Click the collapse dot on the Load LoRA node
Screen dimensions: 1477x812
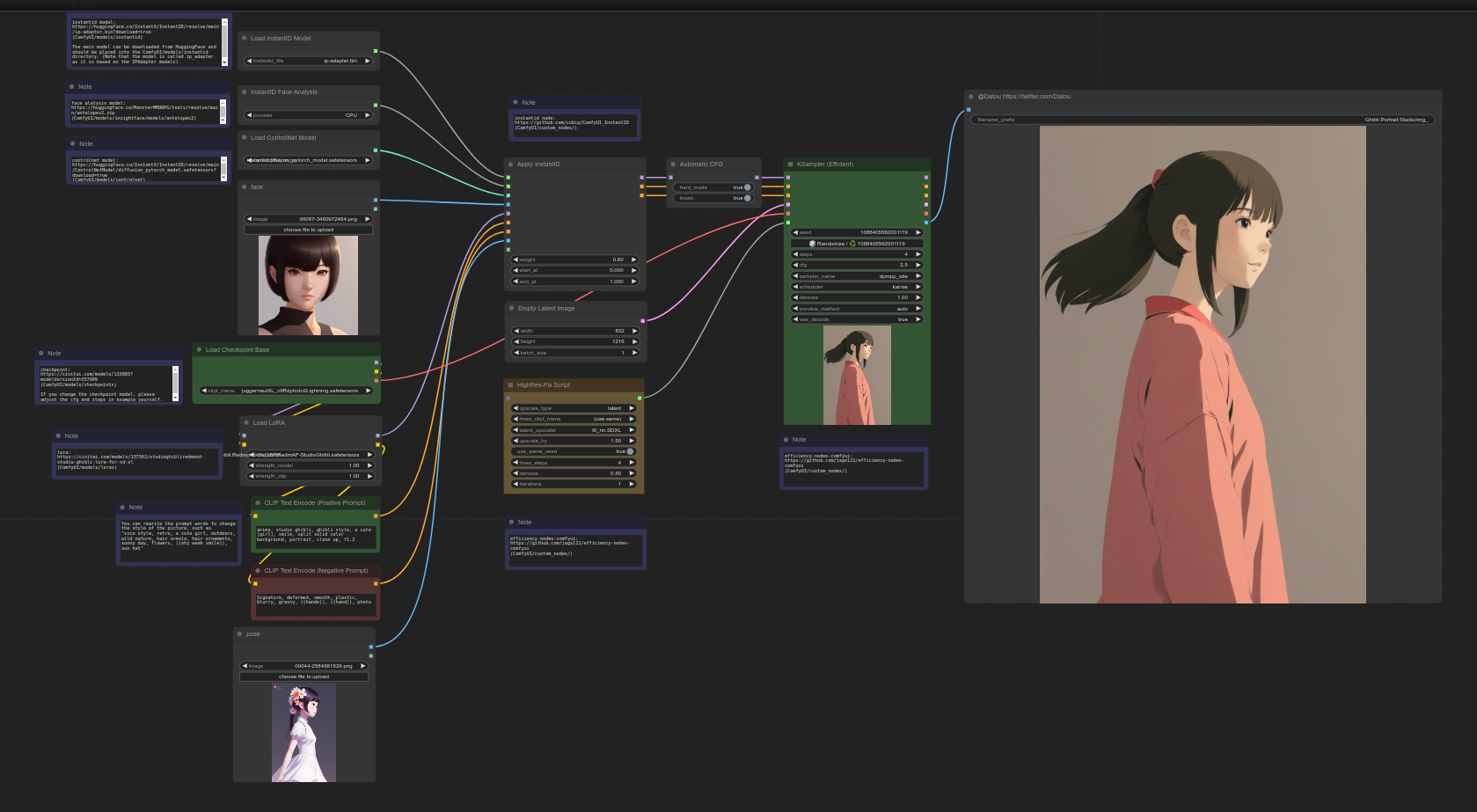point(246,422)
